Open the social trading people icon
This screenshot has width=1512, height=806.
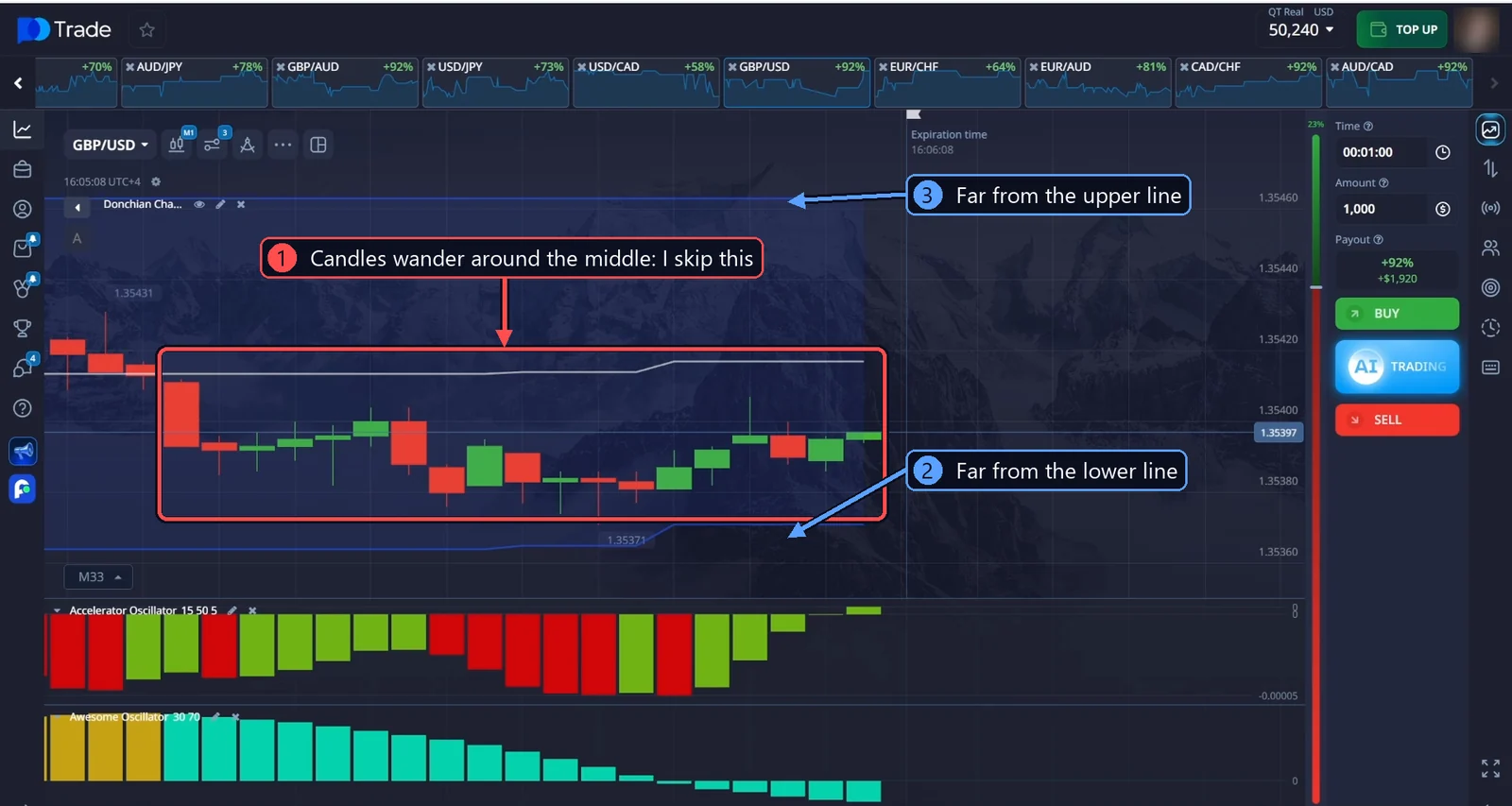1490,248
